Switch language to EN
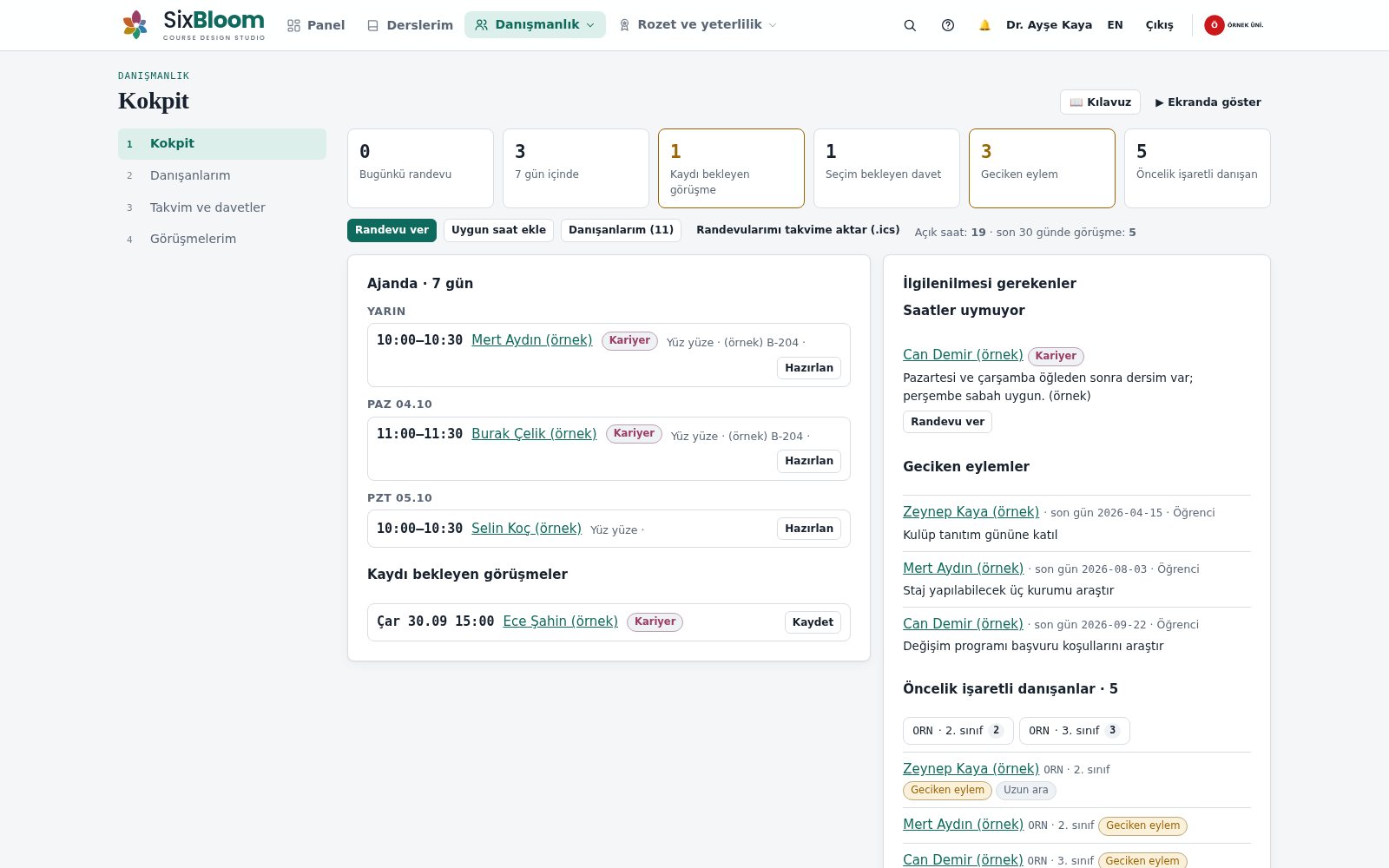 coord(1115,25)
